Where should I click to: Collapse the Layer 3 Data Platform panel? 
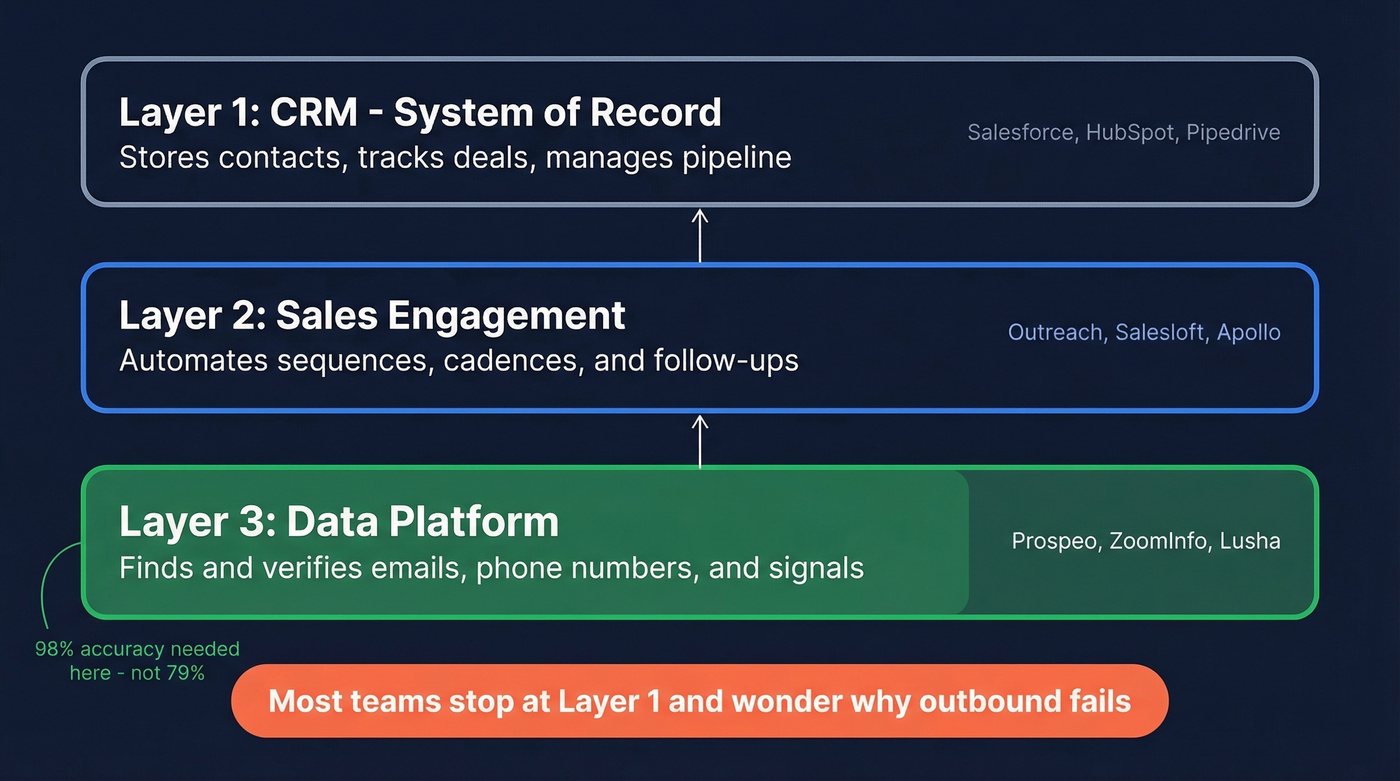[700, 543]
